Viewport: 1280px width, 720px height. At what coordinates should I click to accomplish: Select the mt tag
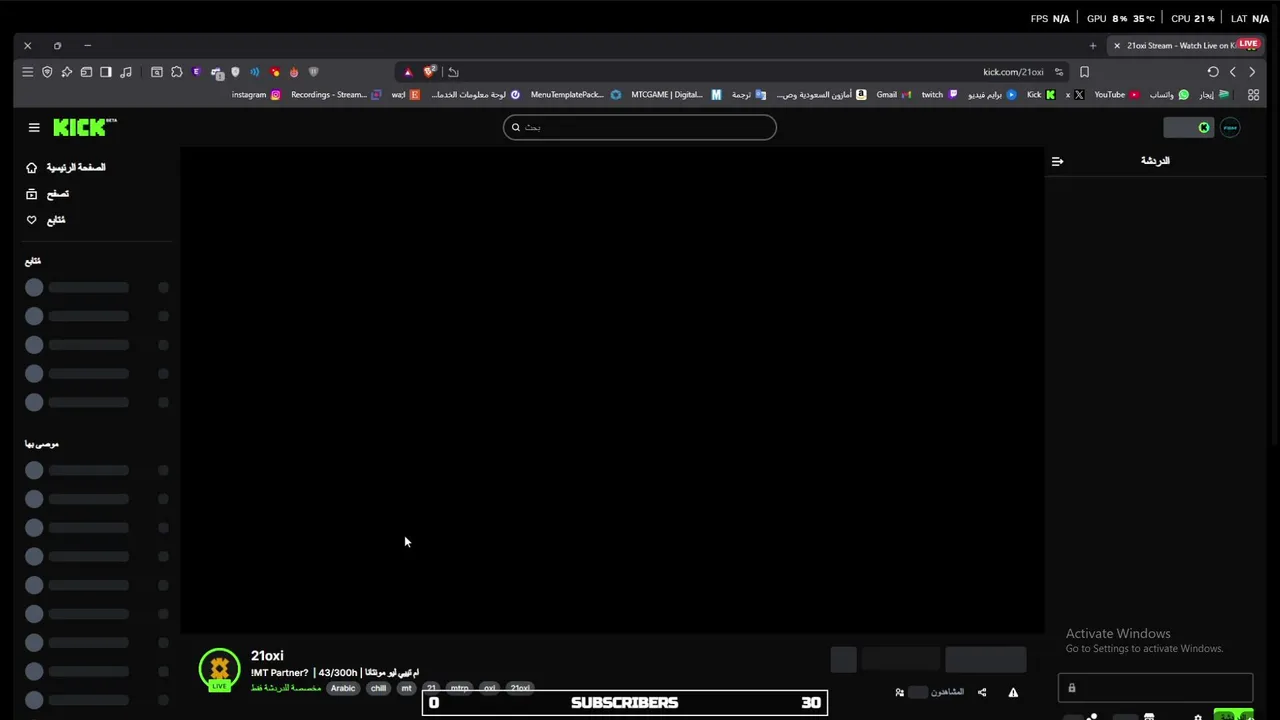point(406,689)
